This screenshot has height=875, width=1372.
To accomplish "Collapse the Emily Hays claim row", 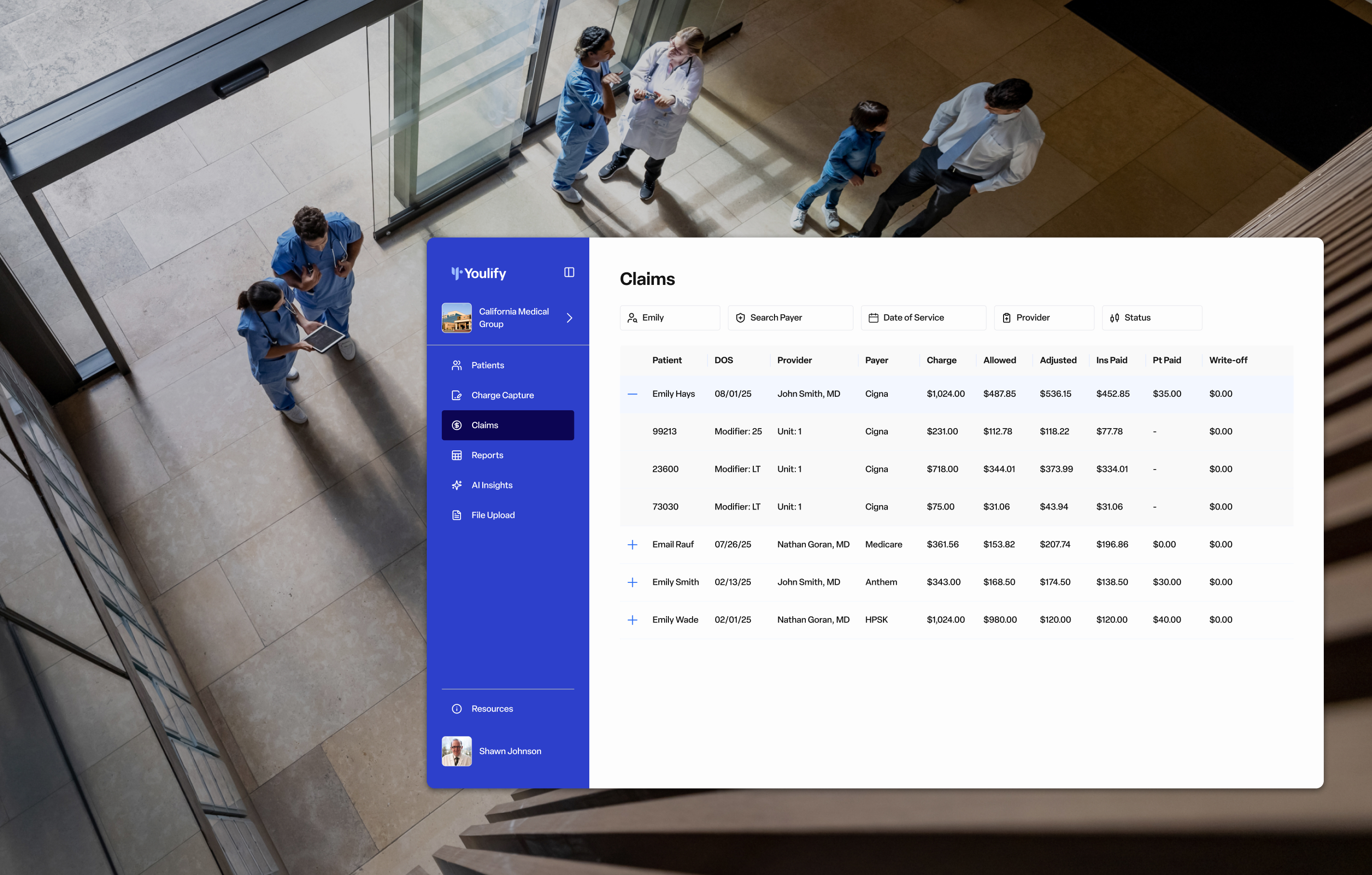I will click(632, 394).
